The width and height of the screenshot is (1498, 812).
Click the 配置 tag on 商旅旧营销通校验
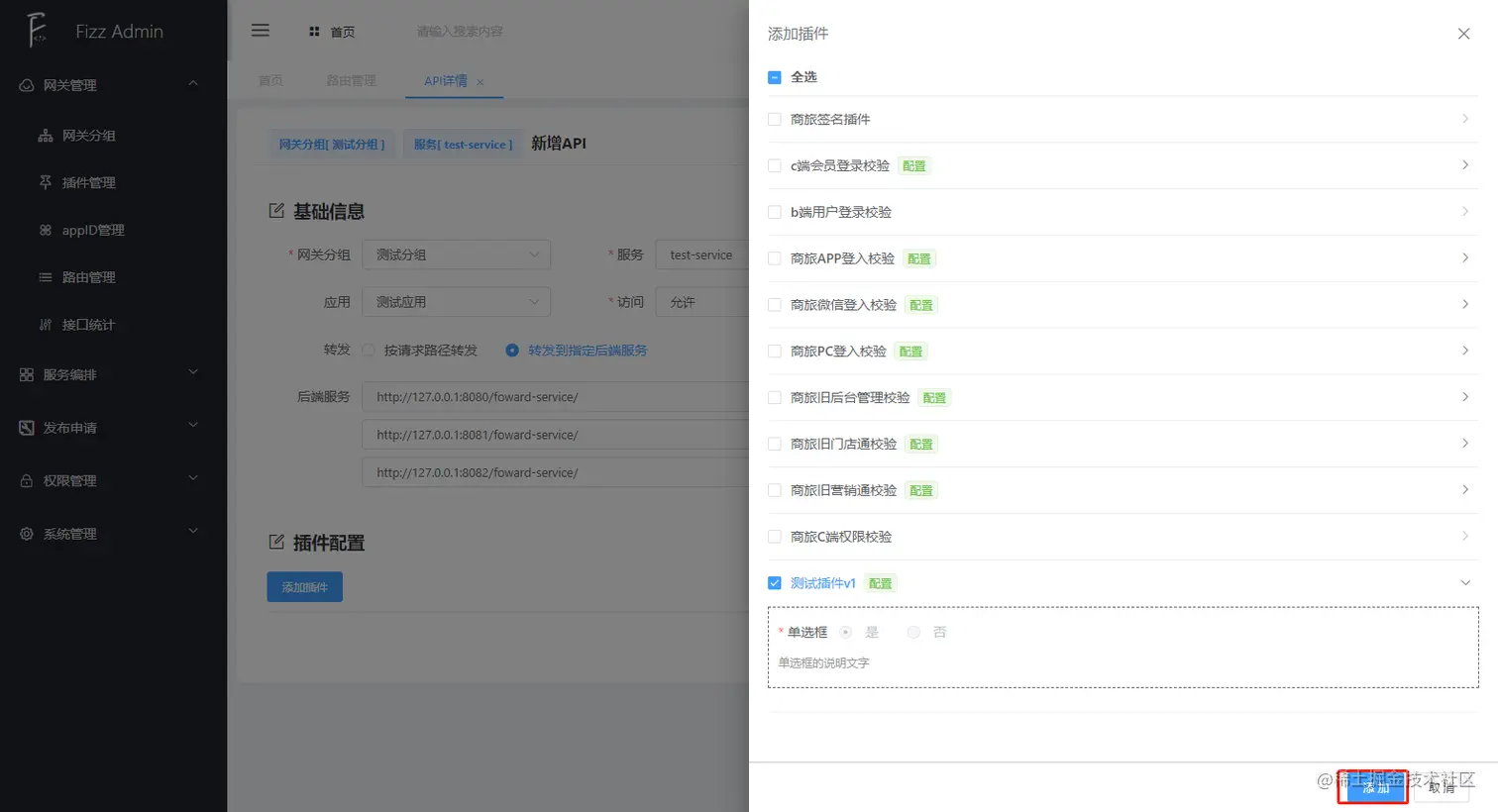point(921,491)
